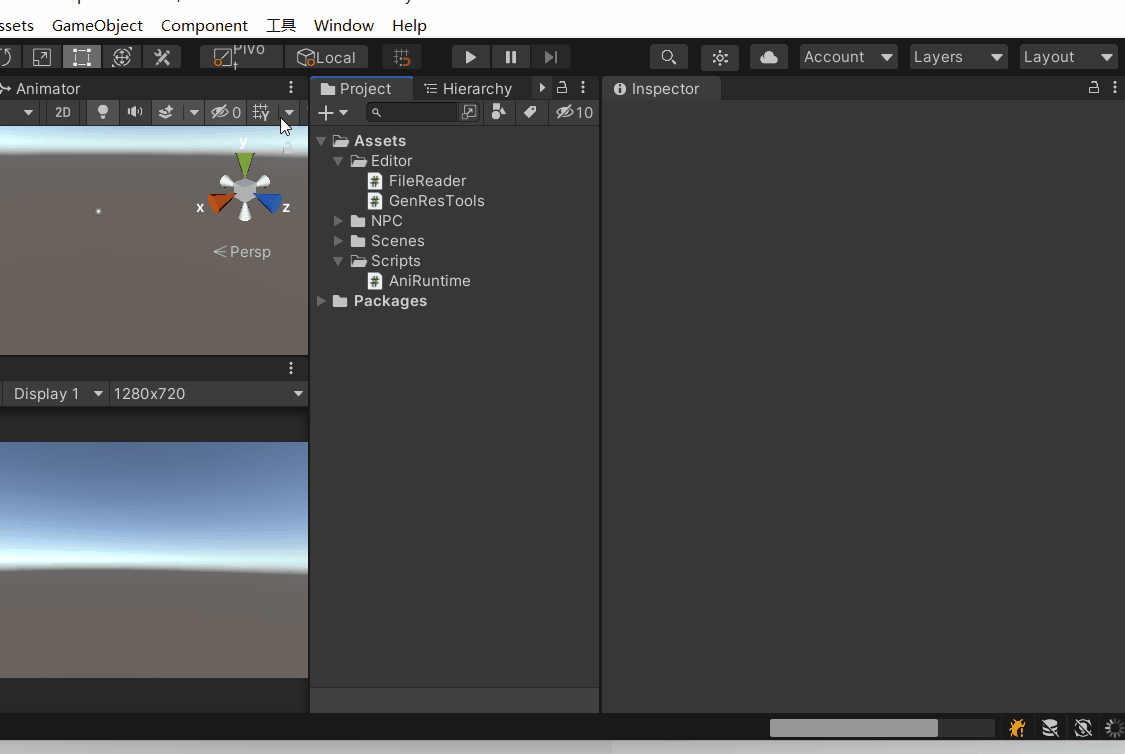Lock the Project panel
The image size is (1125, 754).
(x=562, y=88)
